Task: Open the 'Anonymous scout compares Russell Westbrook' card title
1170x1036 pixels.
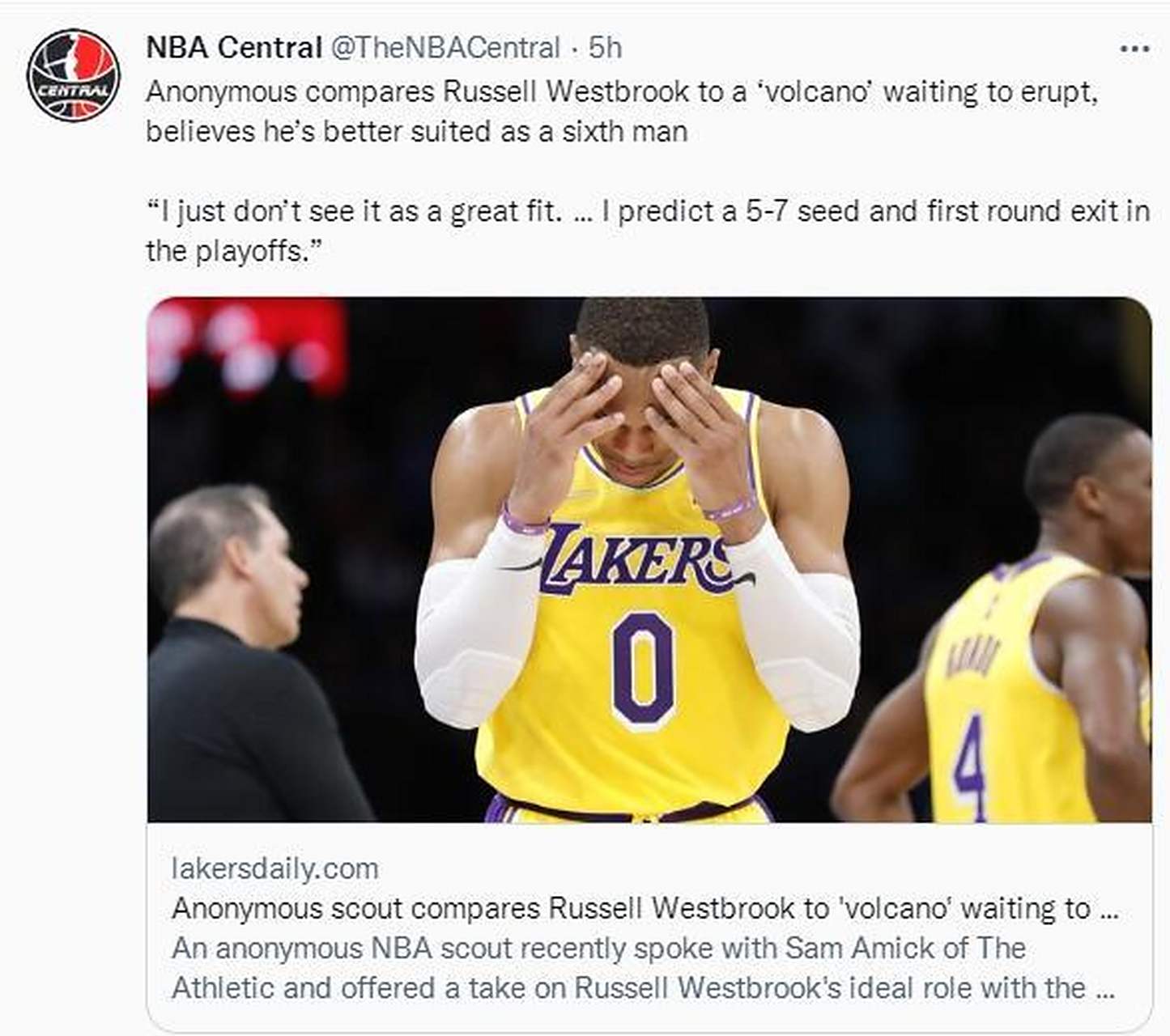Action: pyautogui.click(x=644, y=908)
